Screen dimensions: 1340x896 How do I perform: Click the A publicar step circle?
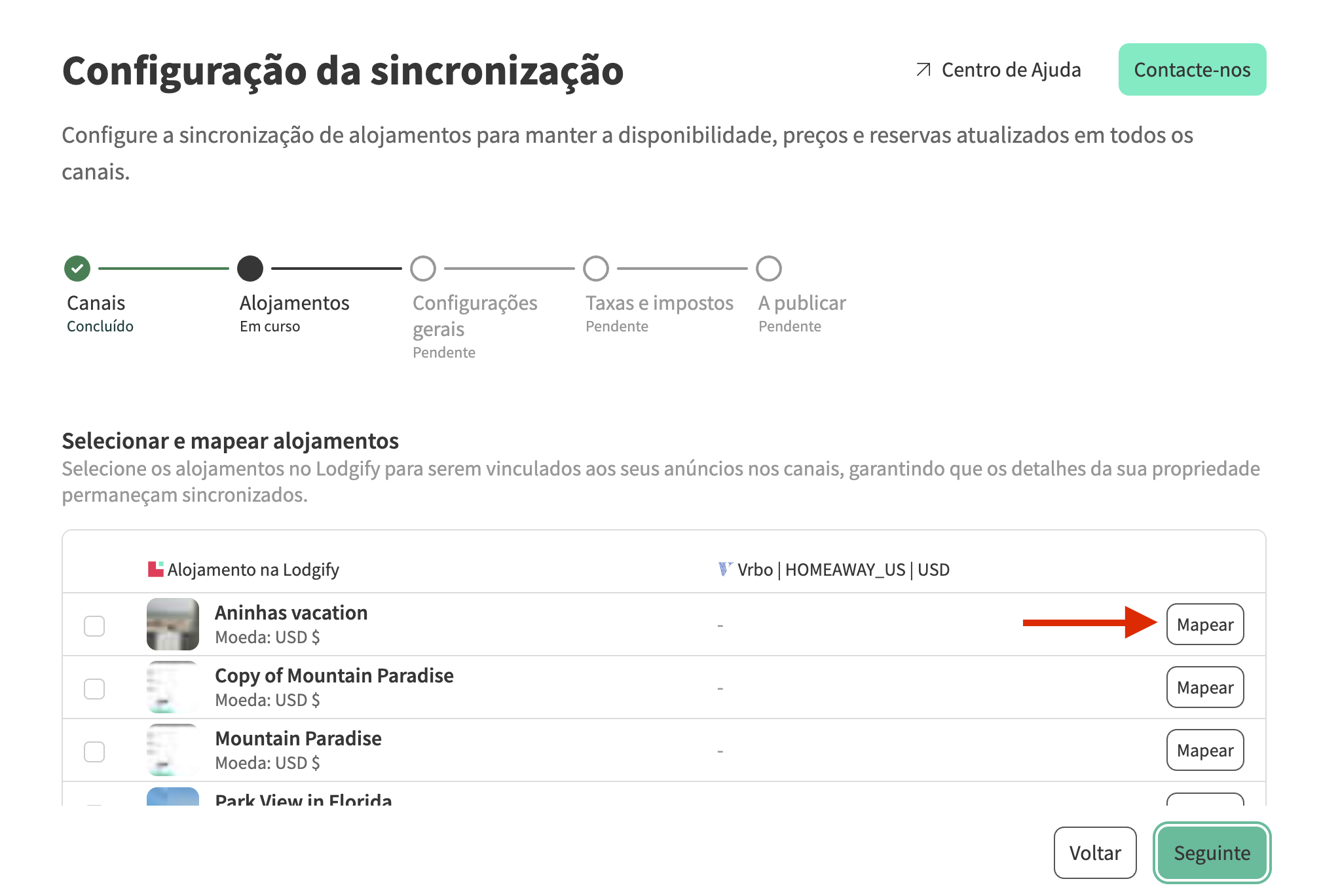[769, 269]
